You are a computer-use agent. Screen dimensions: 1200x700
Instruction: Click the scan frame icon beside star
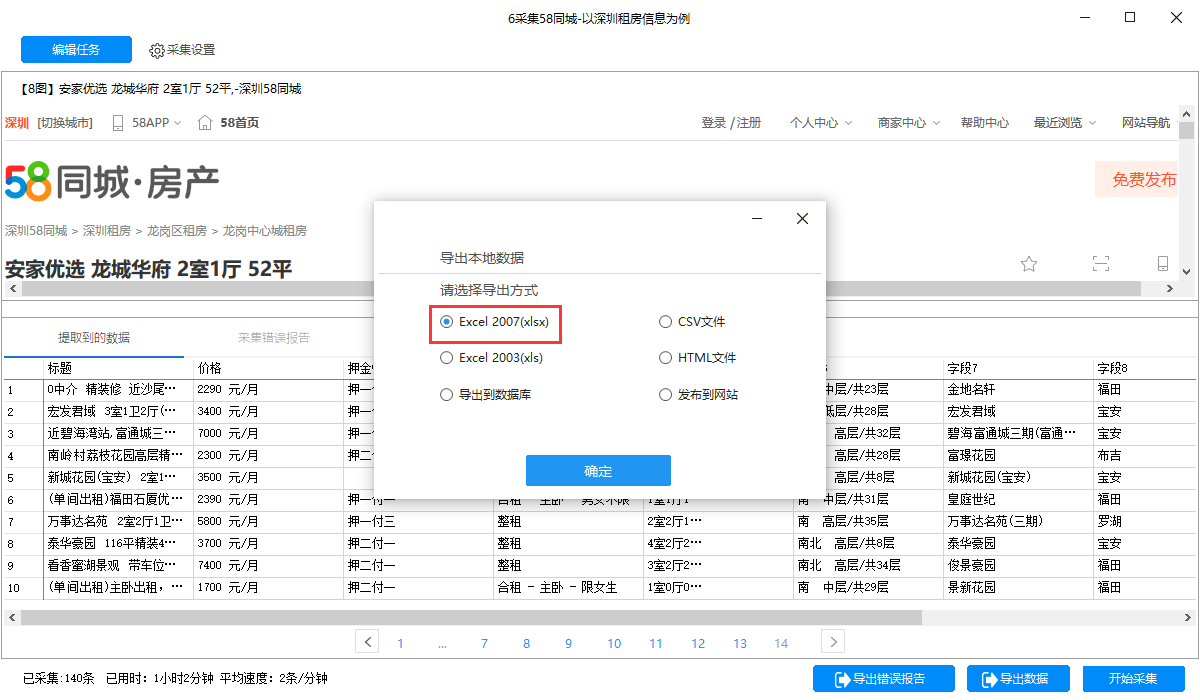coord(1100,263)
